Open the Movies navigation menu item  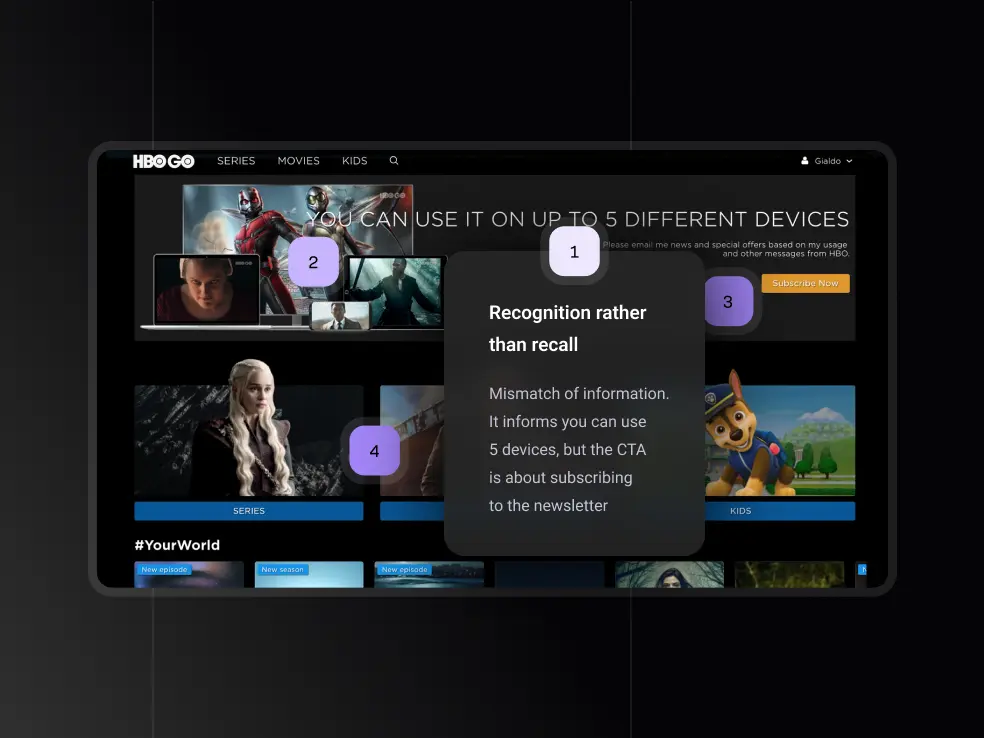click(x=298, y=161)
